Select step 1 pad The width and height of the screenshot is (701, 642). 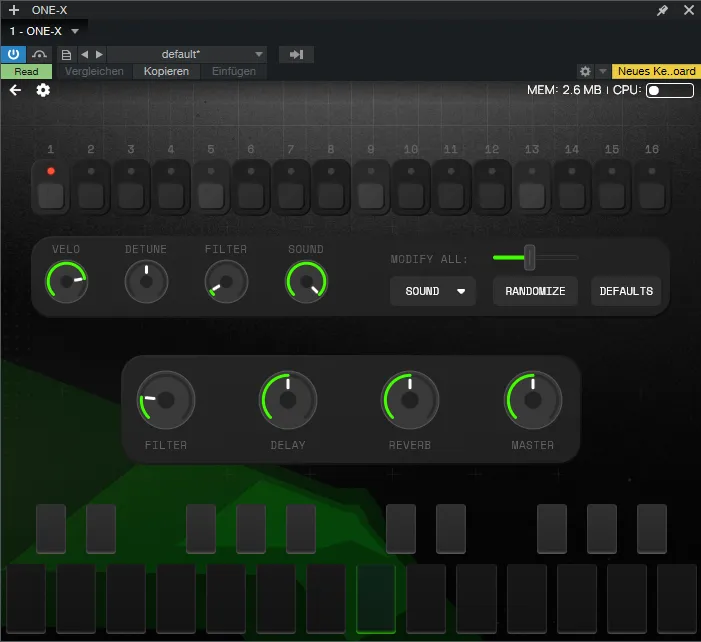(x=51, y=187)
